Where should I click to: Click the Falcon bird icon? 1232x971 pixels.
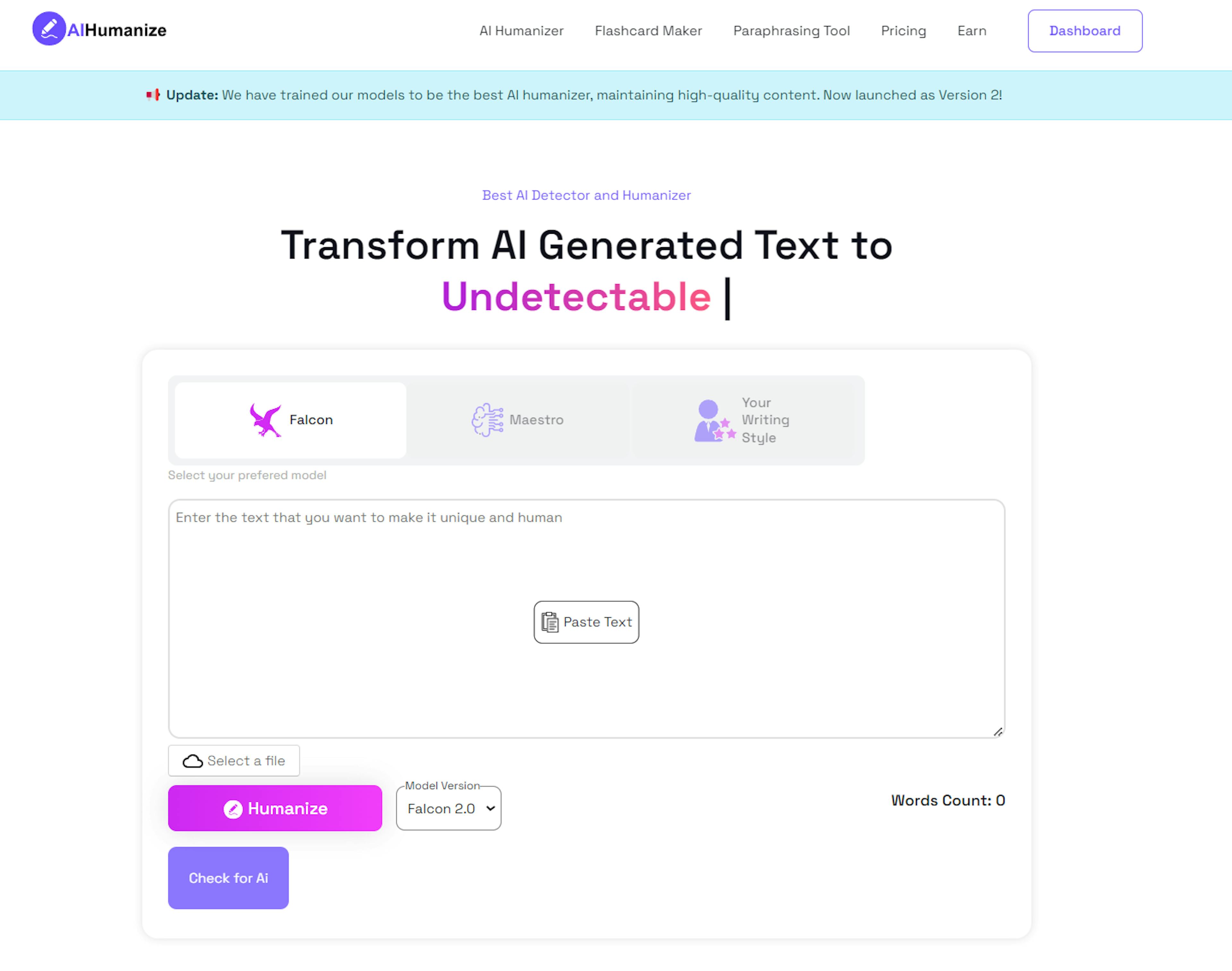tap(266, 420)
